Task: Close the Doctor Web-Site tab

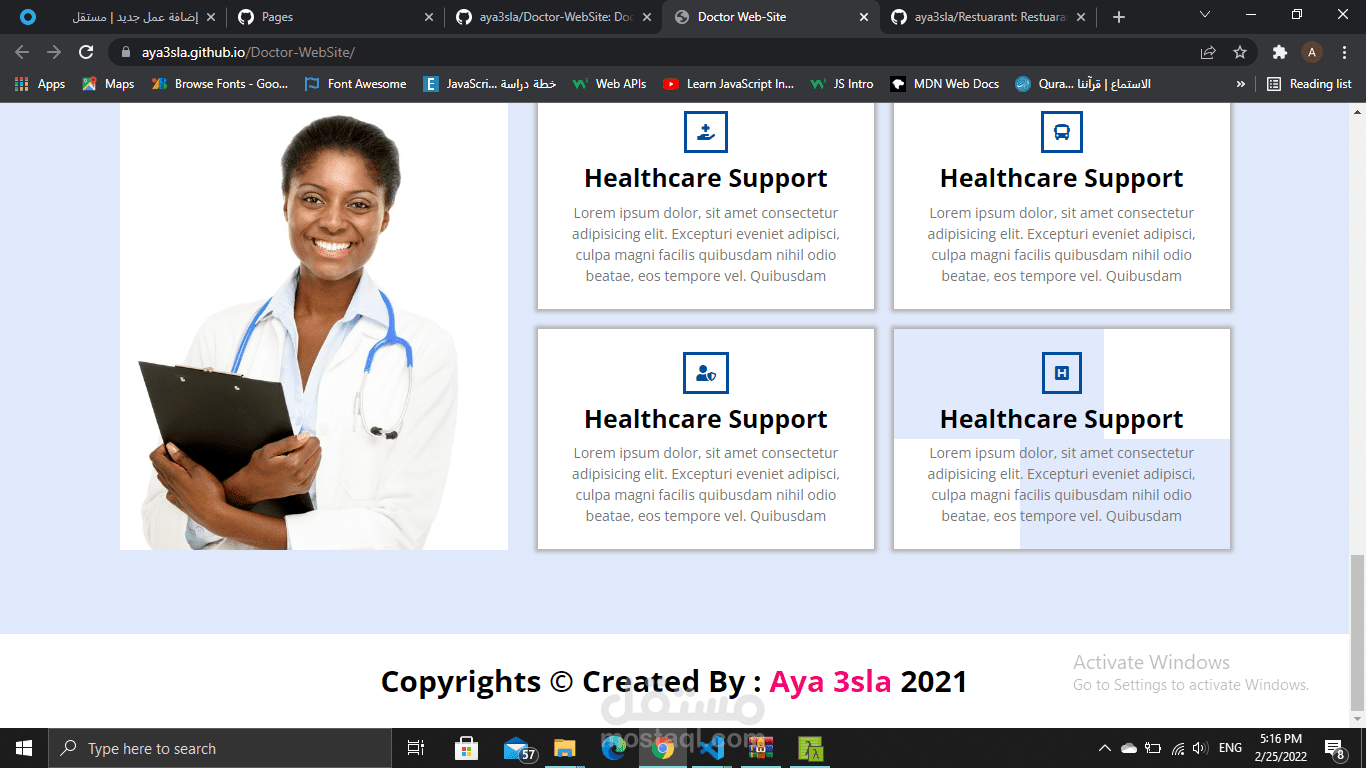Action: [864, 17]
